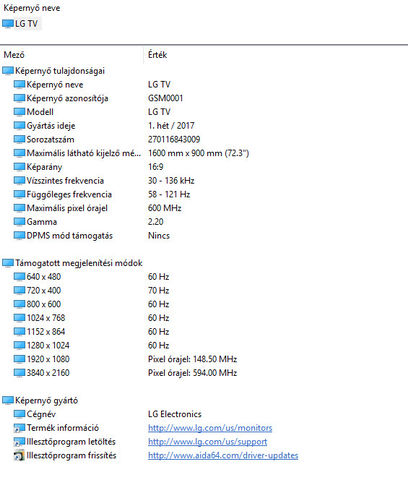Select the 2.20 gamma value
Image resolution: width=408 pixels, height=480 pixels.
point(156,222)
